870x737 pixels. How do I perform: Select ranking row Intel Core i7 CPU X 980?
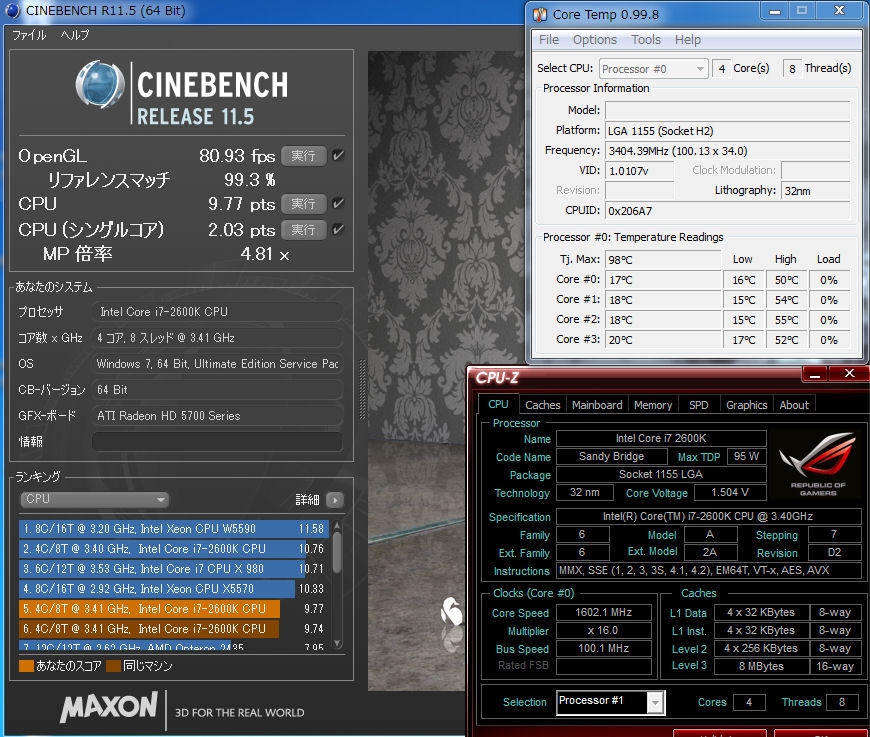[x=174, y=568]
